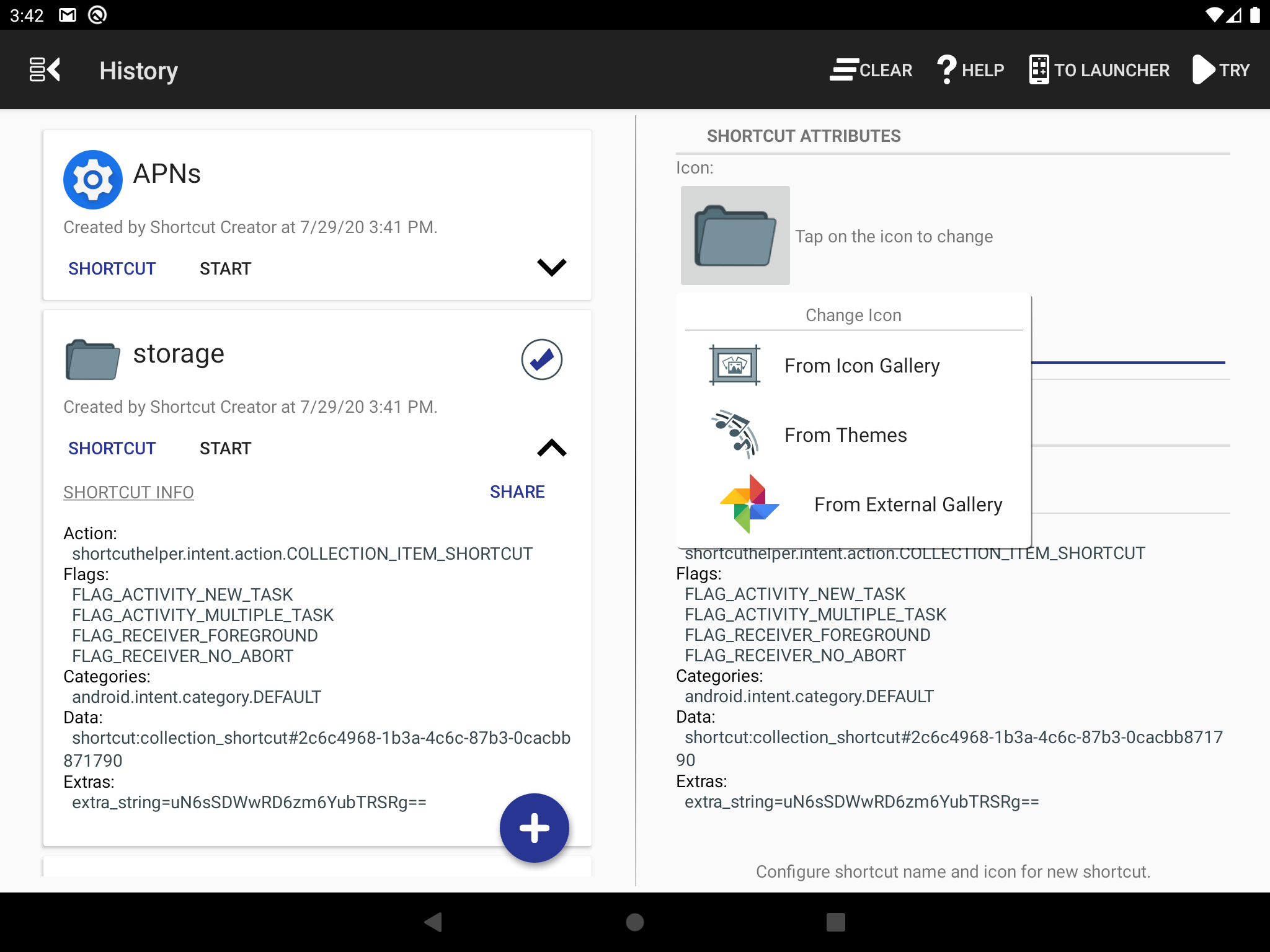1270x952 pixels.
Task: Tap the Change Icon popup title
Action: click(x=853, y=315)
